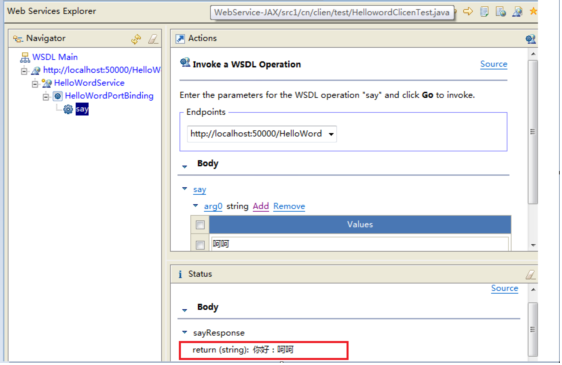Click the Status panel info icon
The height and width of the screenshot is (365, 562).
pyautogui.click(x=180, y=274)
